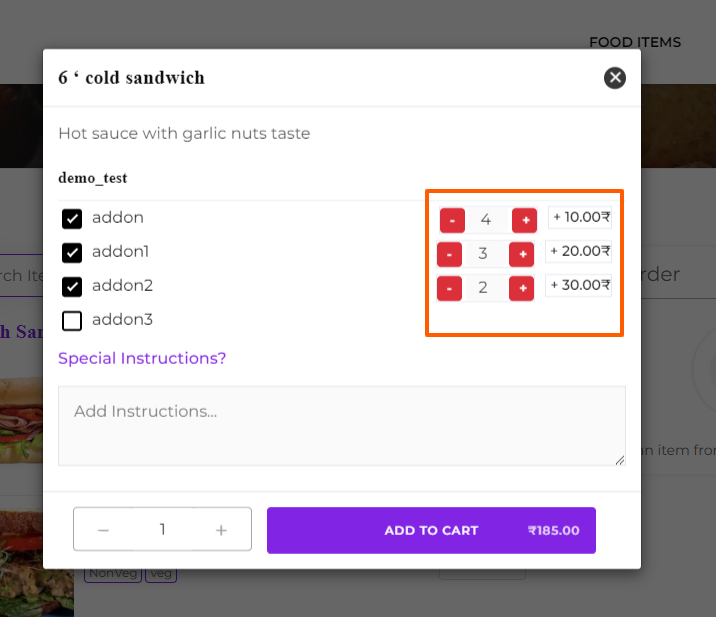Viewport: 716px width, 617px height.
Task: Increase addon quantity with plus button
Action: point(524,221)
